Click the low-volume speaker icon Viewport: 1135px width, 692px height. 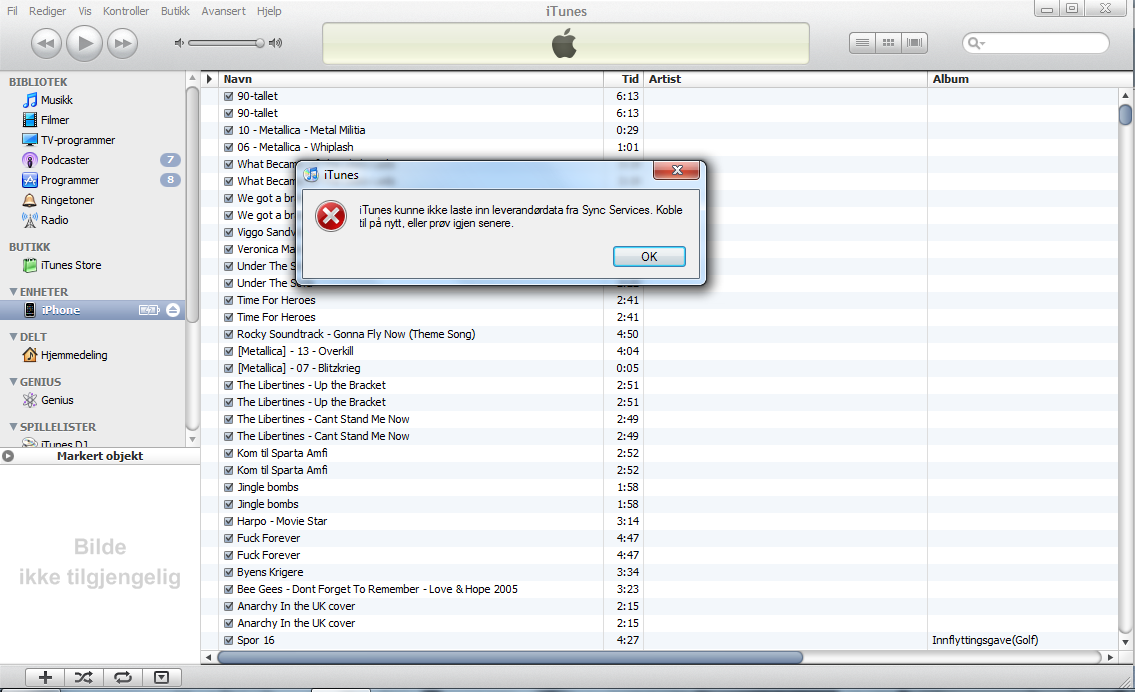[179, 43]
